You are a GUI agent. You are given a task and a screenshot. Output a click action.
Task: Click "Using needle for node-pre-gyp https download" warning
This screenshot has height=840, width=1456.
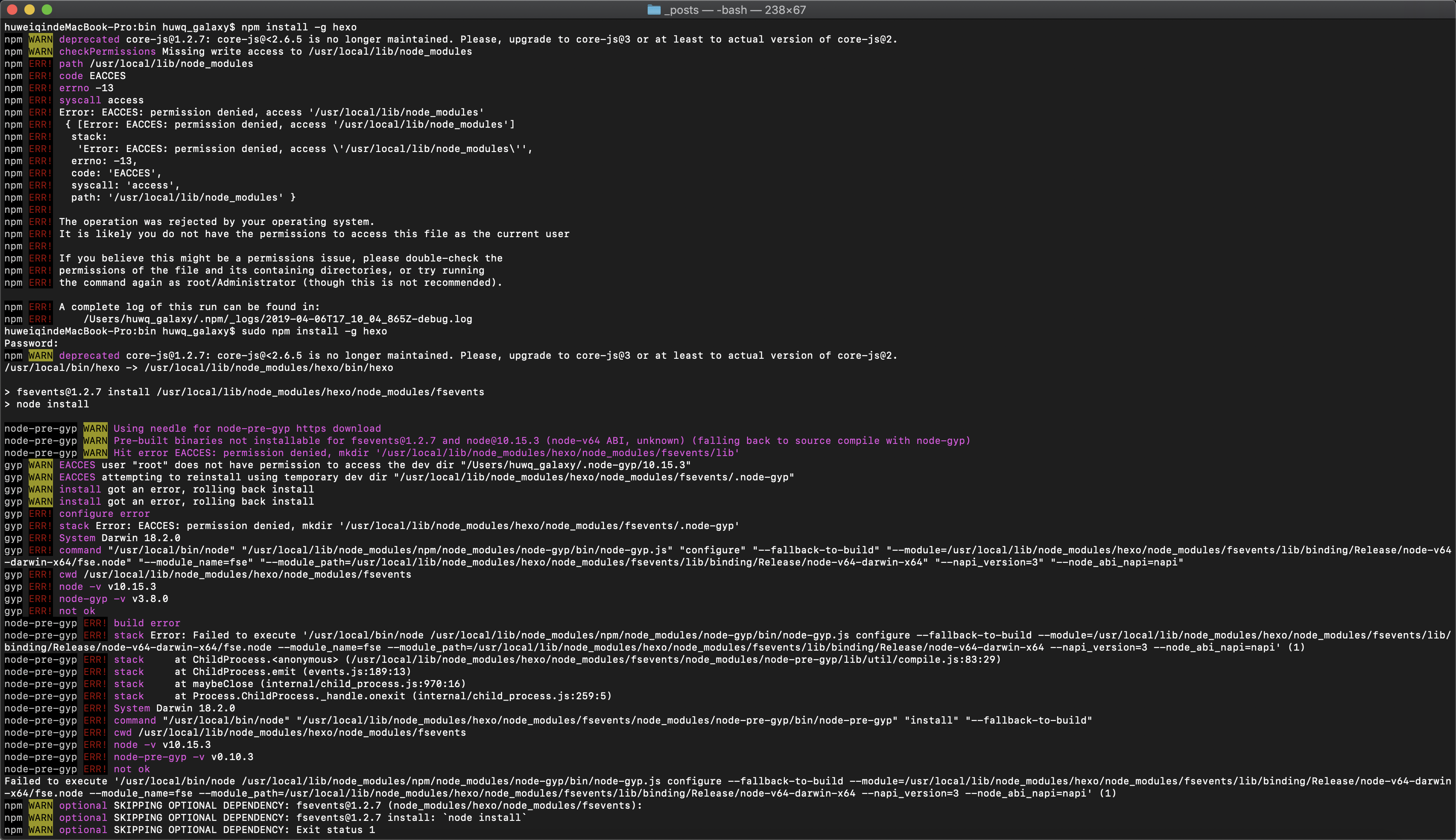click(247, 428)
